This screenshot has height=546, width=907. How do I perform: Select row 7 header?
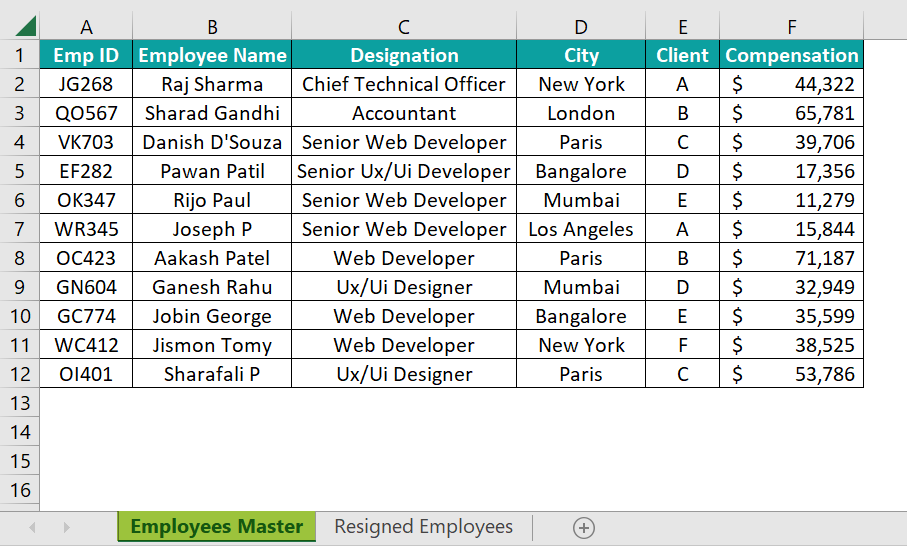pyautogui.click(x=20, y=229)
